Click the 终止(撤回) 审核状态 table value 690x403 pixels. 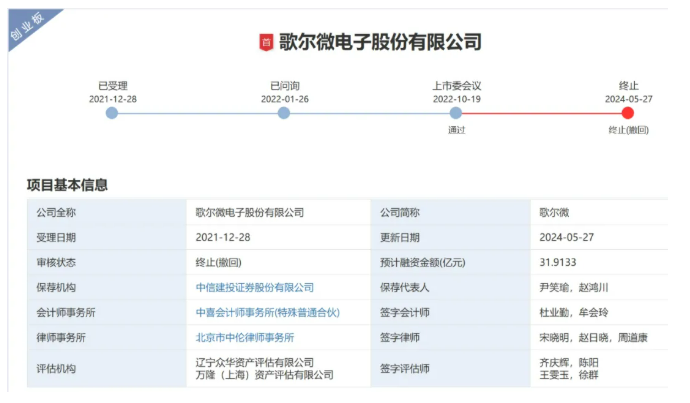tap(219, 263)
